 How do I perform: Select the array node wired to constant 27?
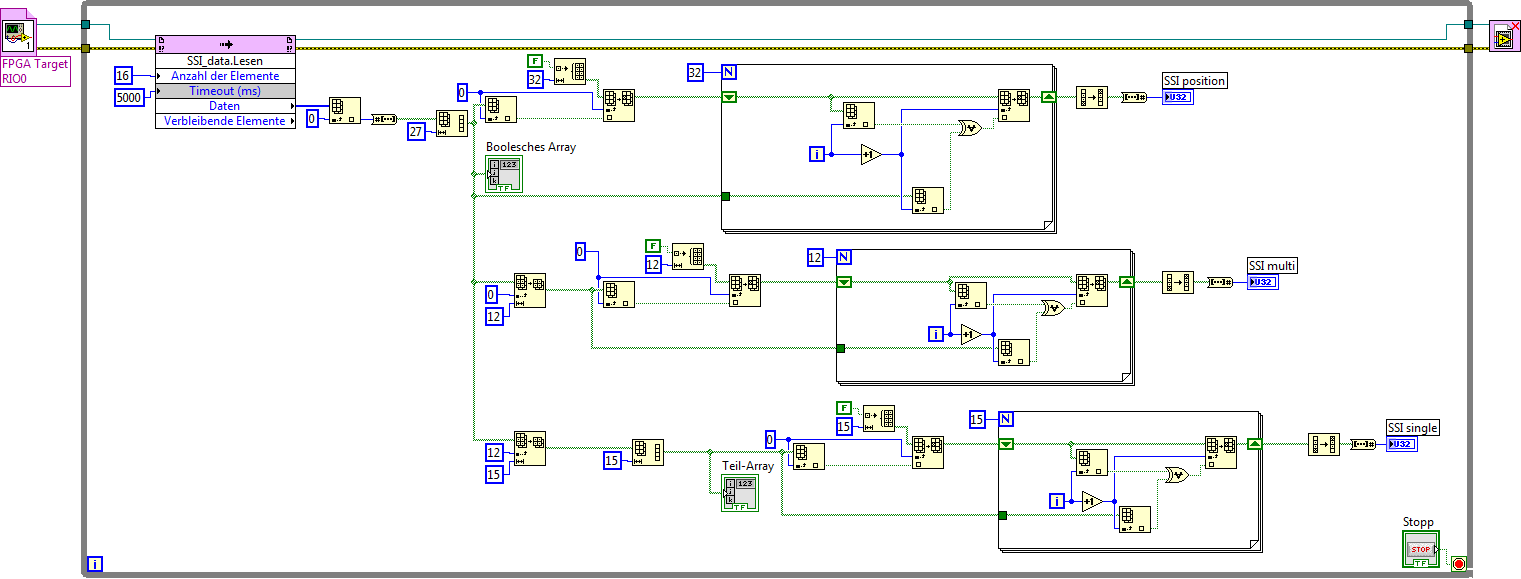coord(451,122)
